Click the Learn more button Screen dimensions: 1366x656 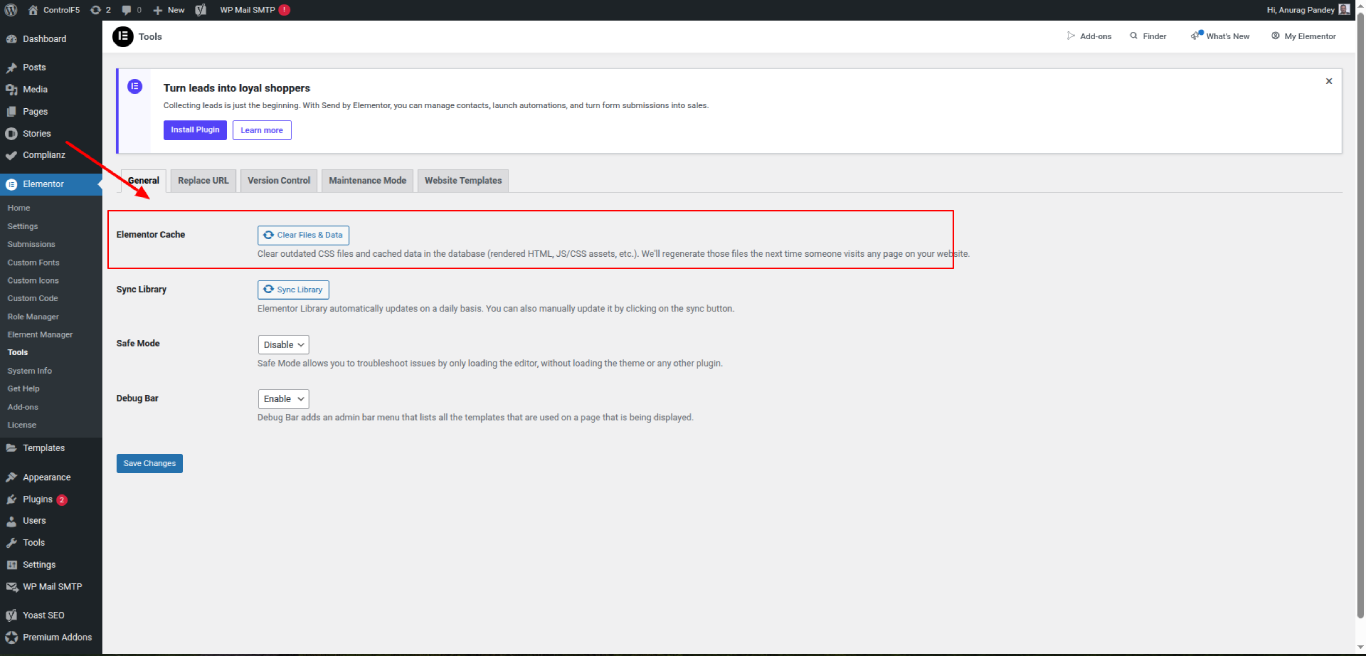pos(262,130)
